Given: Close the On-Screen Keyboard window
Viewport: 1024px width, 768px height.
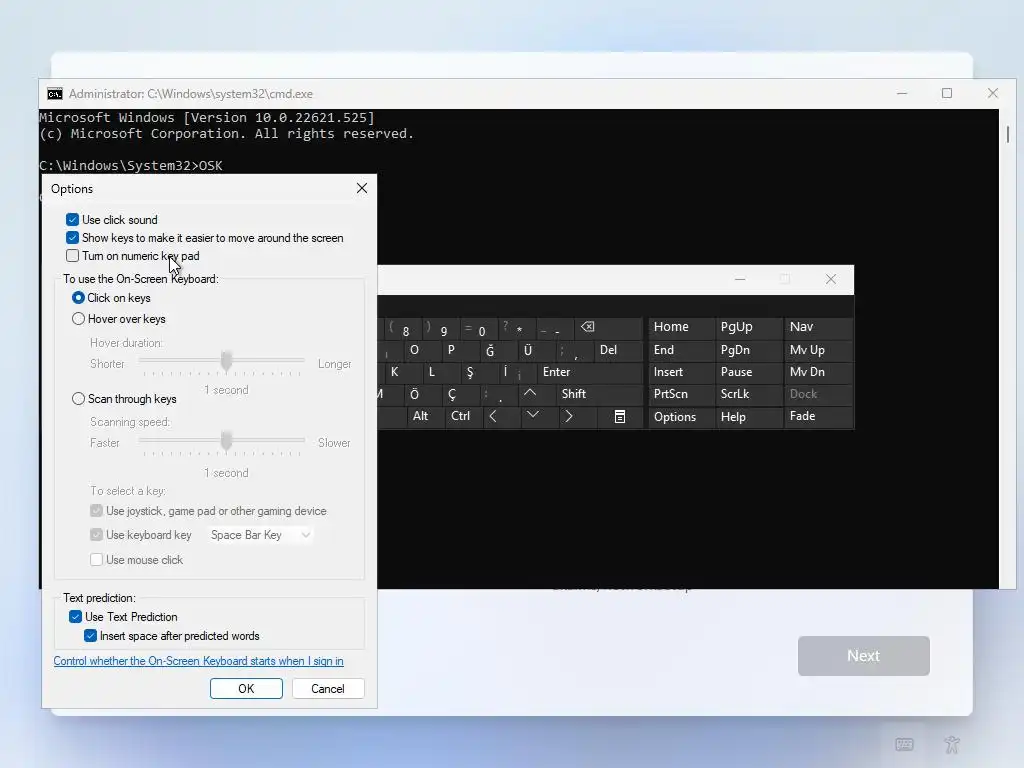Looking at the screenshot, I should (x=831, y=280).
